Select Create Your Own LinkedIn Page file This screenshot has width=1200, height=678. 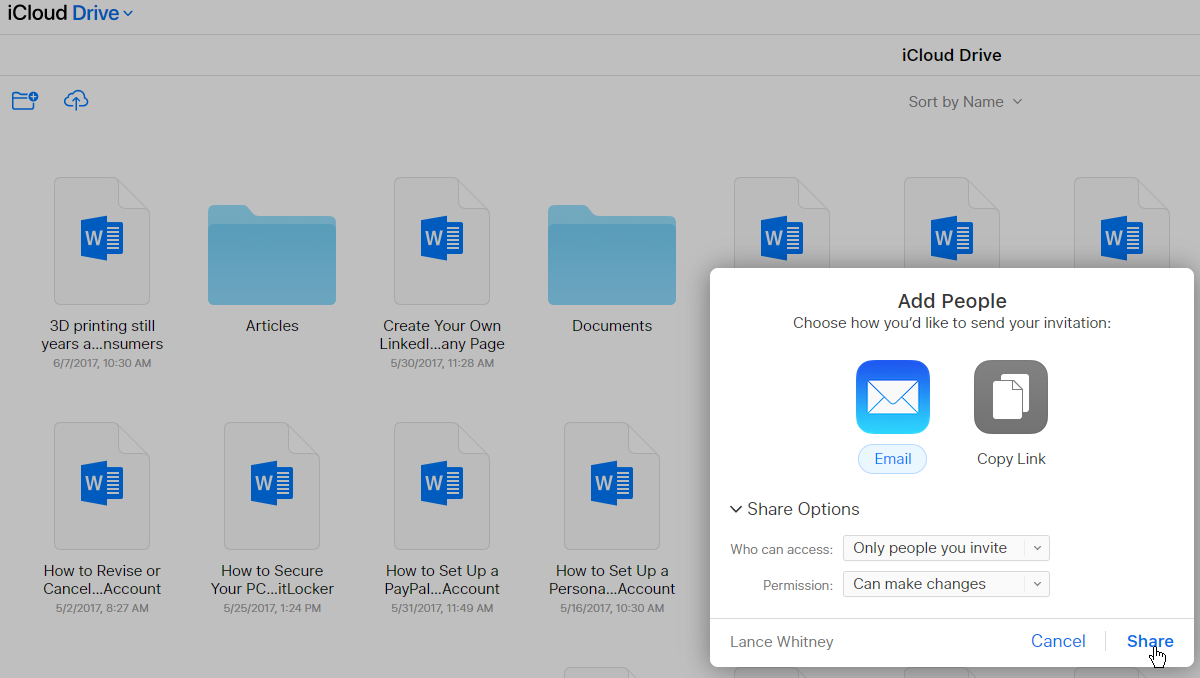pyautogui.click(x=442, y=241)
